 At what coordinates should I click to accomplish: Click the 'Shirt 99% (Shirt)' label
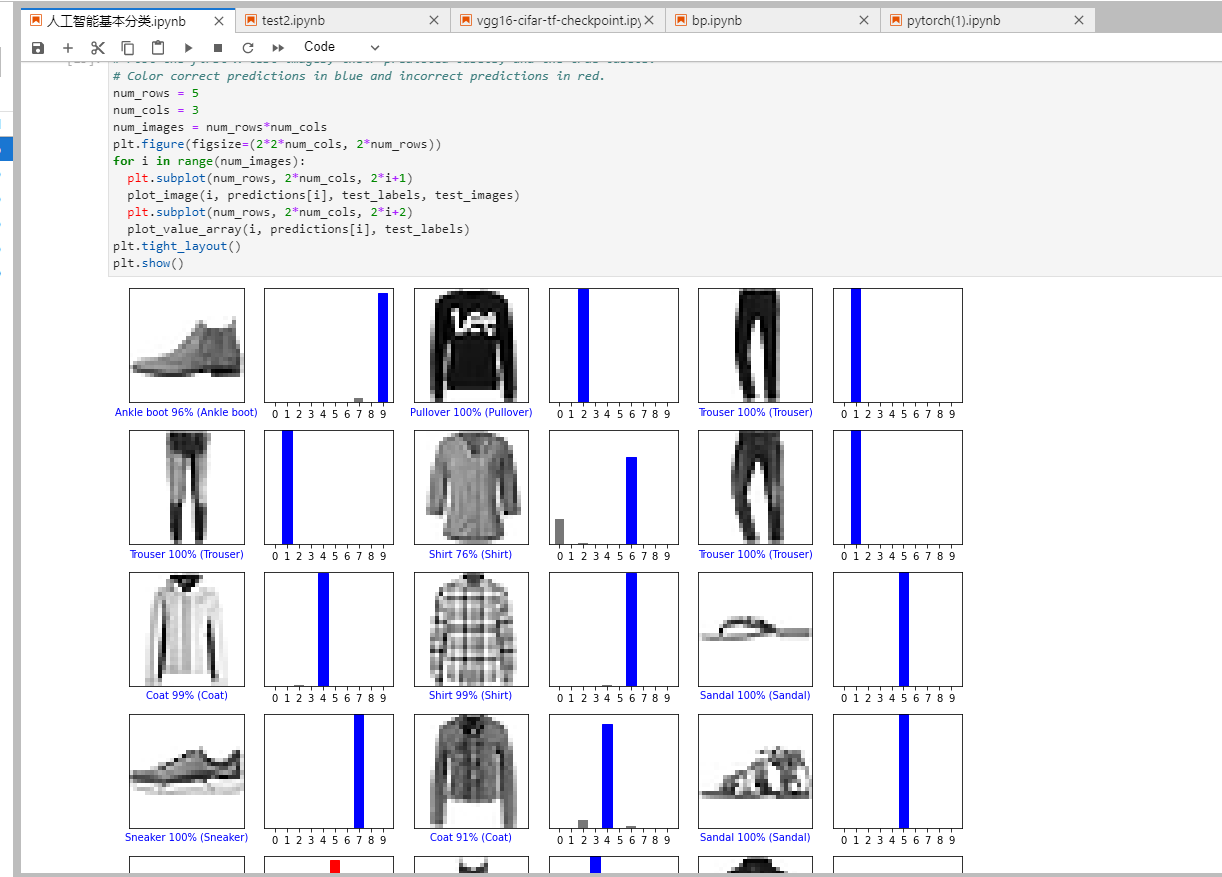[x=470, y=696]
